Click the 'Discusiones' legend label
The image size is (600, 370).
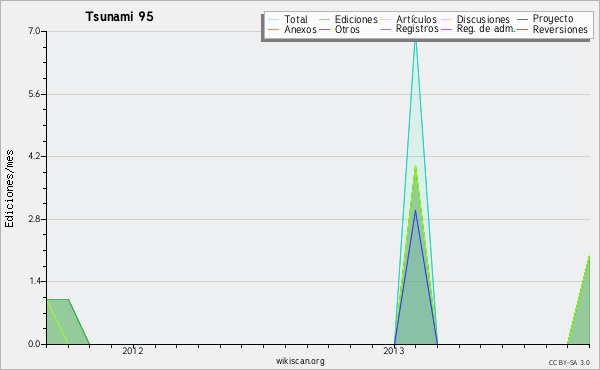(x=483, y=20)
